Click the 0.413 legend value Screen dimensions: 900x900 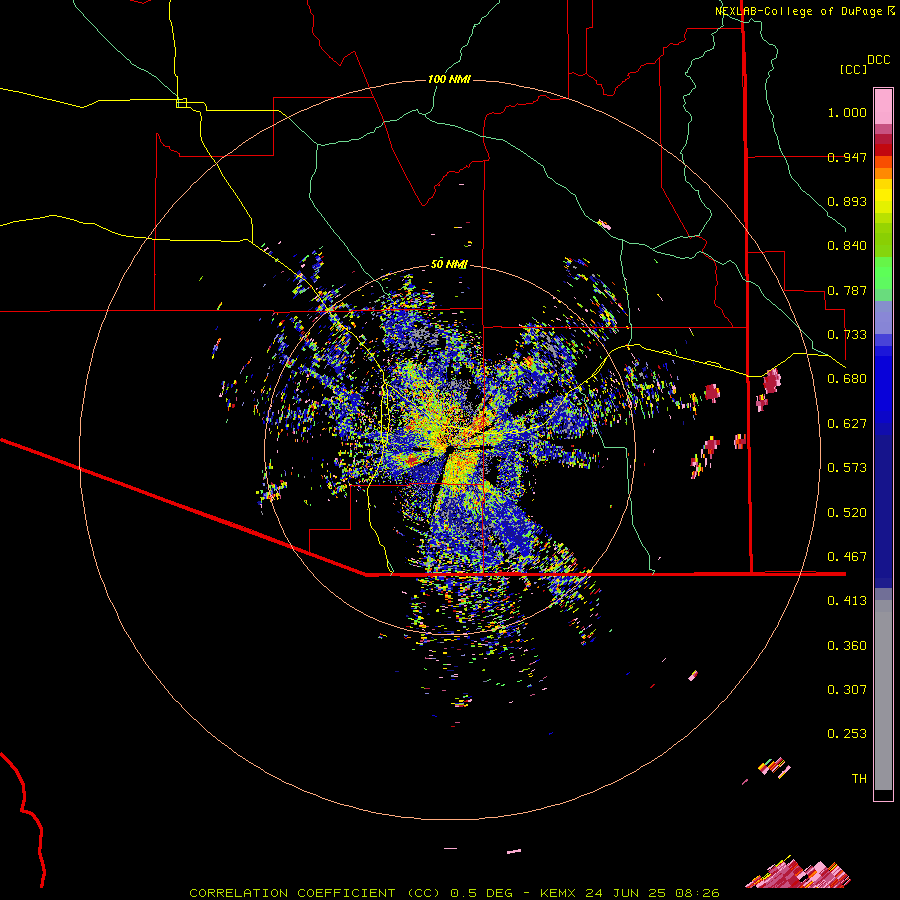847,601
